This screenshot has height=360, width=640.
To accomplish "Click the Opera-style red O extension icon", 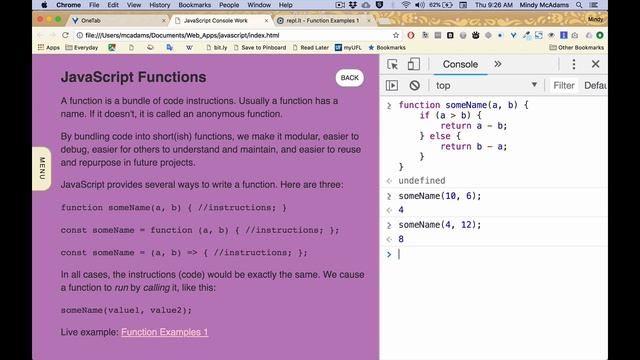I will click(x=411, y=35).
